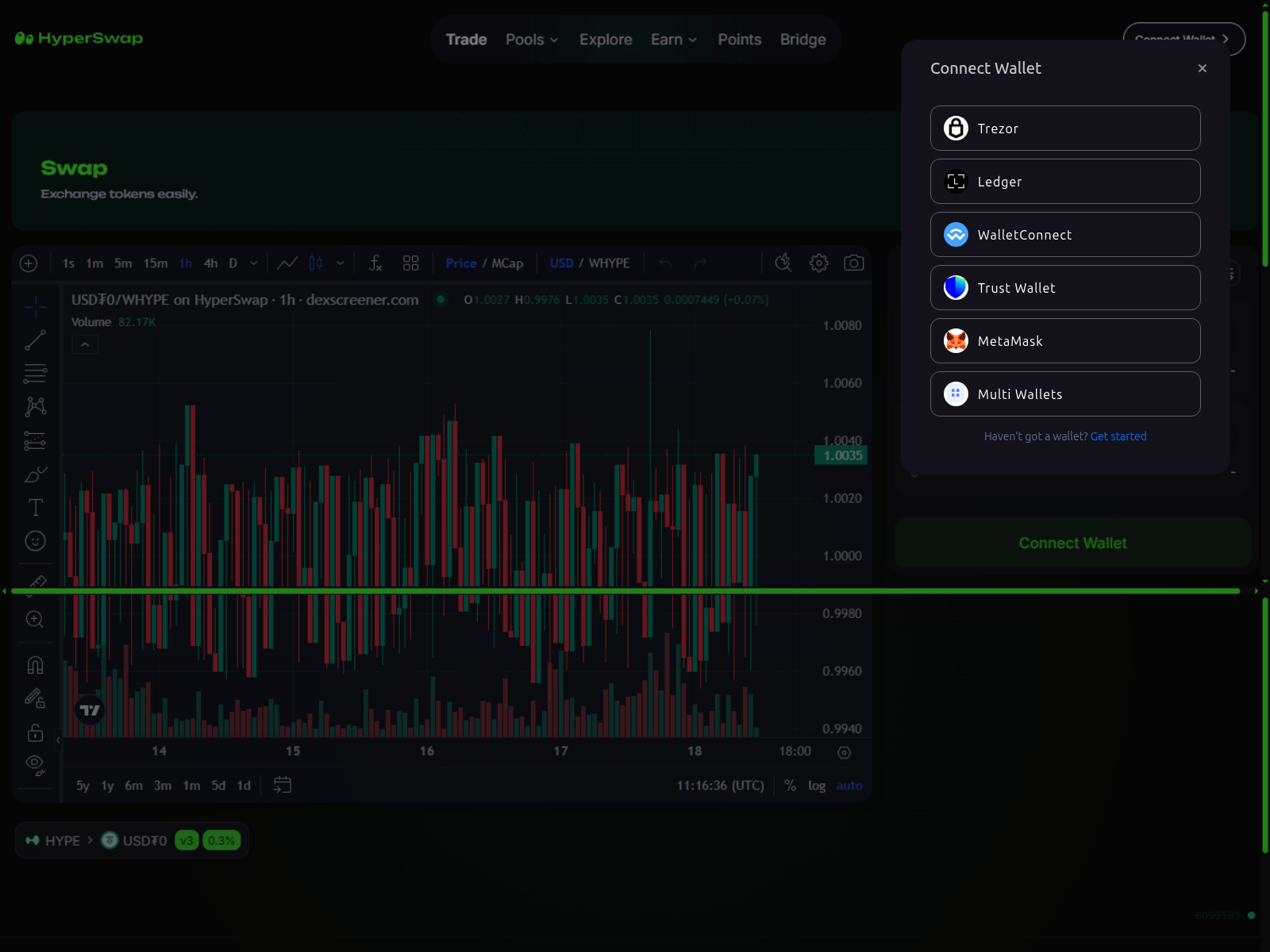
Task: Open the quick search icon
Action: click(783, 263)
